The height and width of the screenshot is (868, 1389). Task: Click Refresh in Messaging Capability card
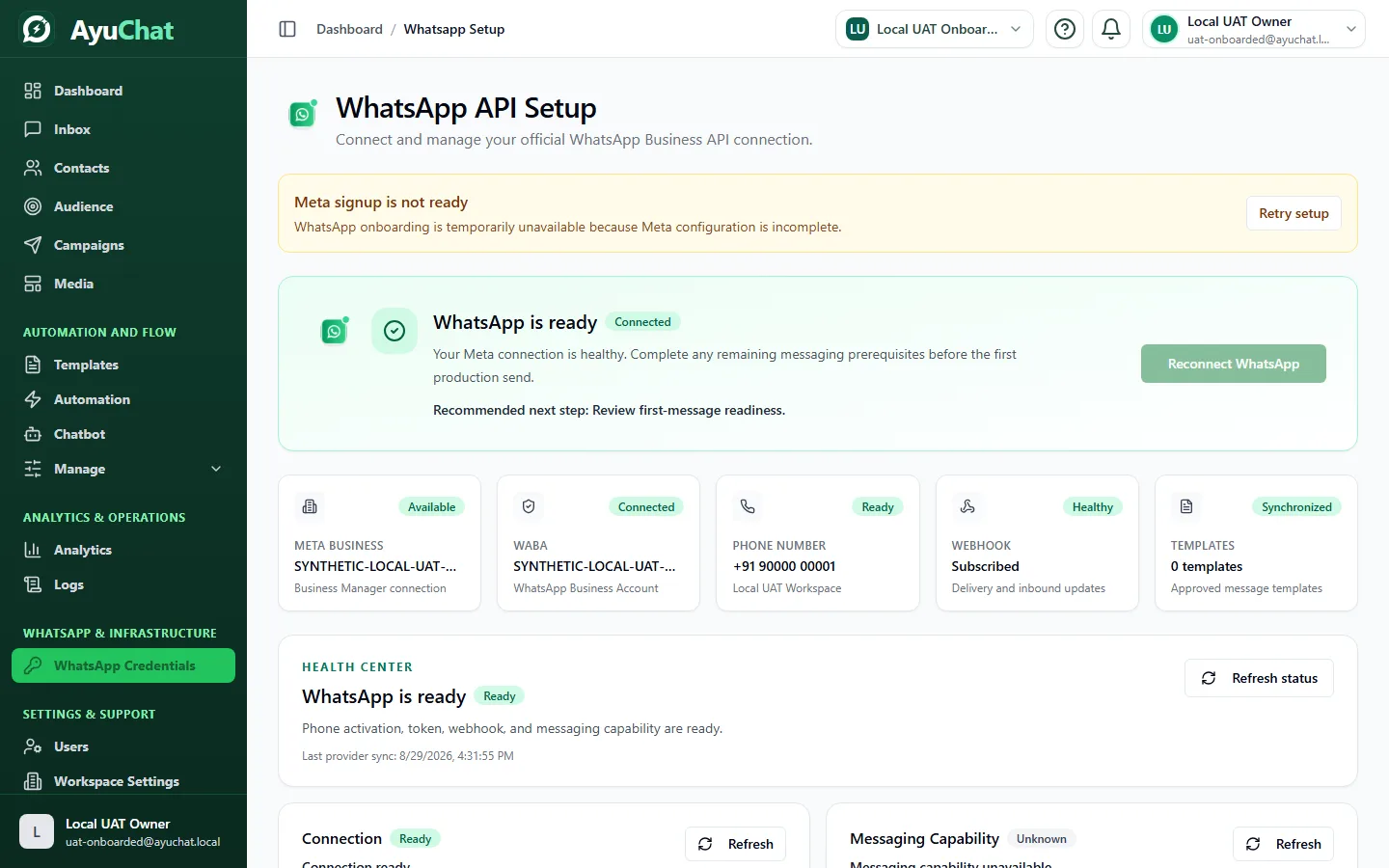tap(1283, 844)
